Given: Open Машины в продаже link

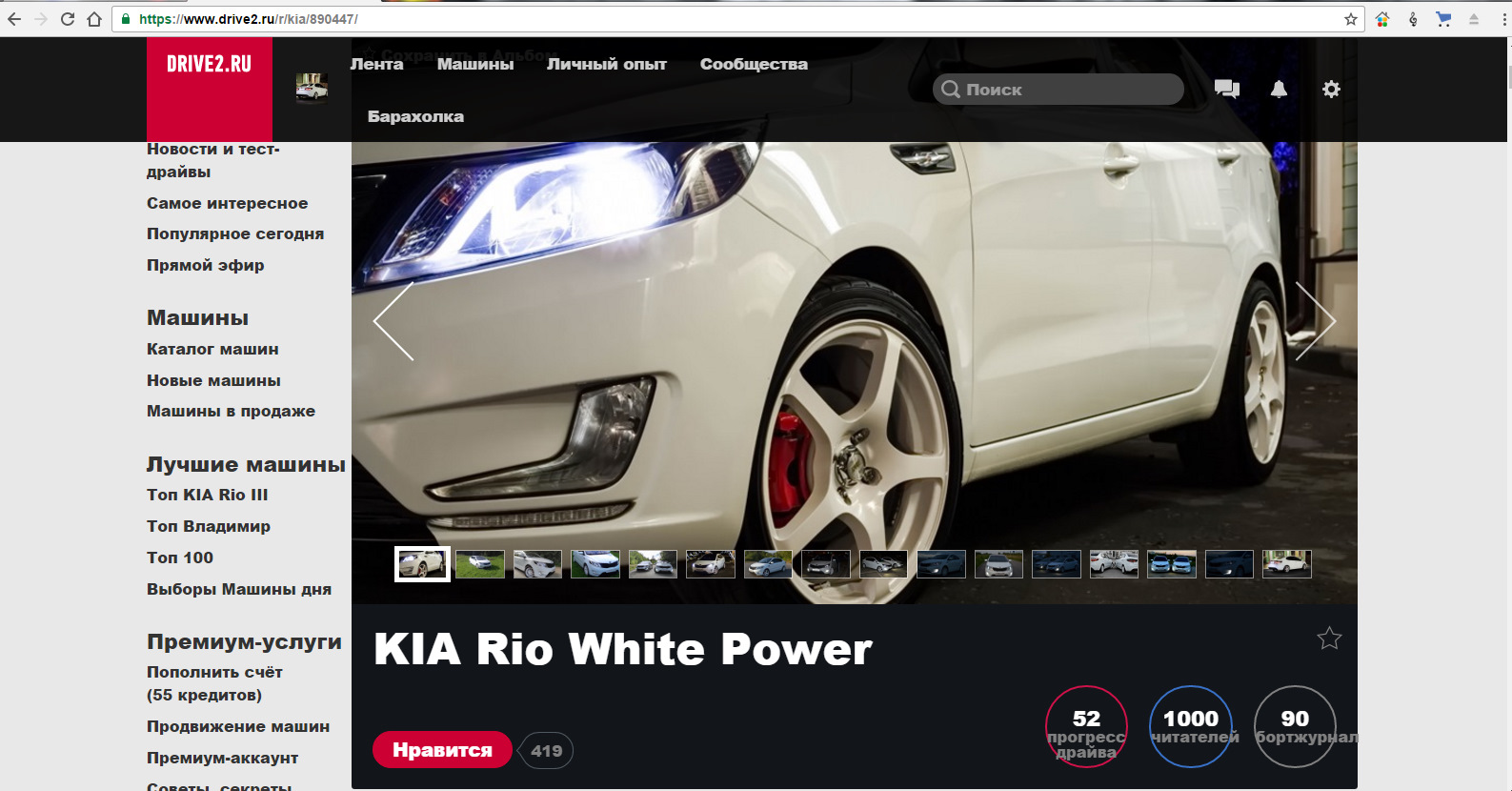Looking at the screenshot, I should coord(231,411).
